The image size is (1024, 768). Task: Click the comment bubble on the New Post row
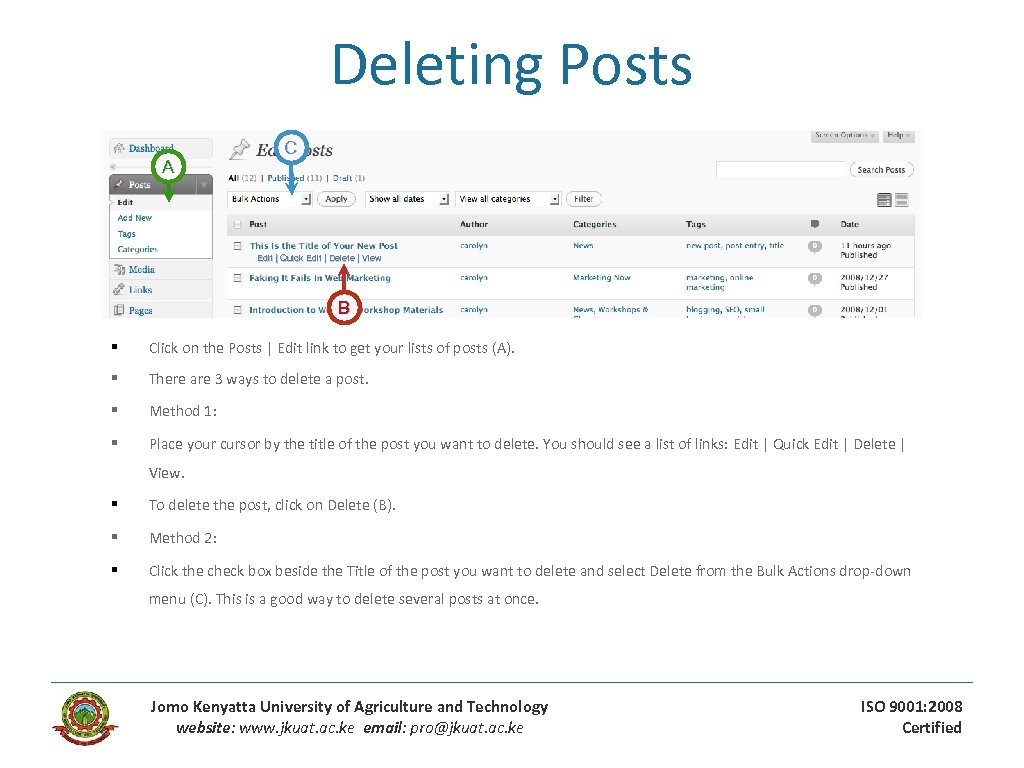pos(815,244)
